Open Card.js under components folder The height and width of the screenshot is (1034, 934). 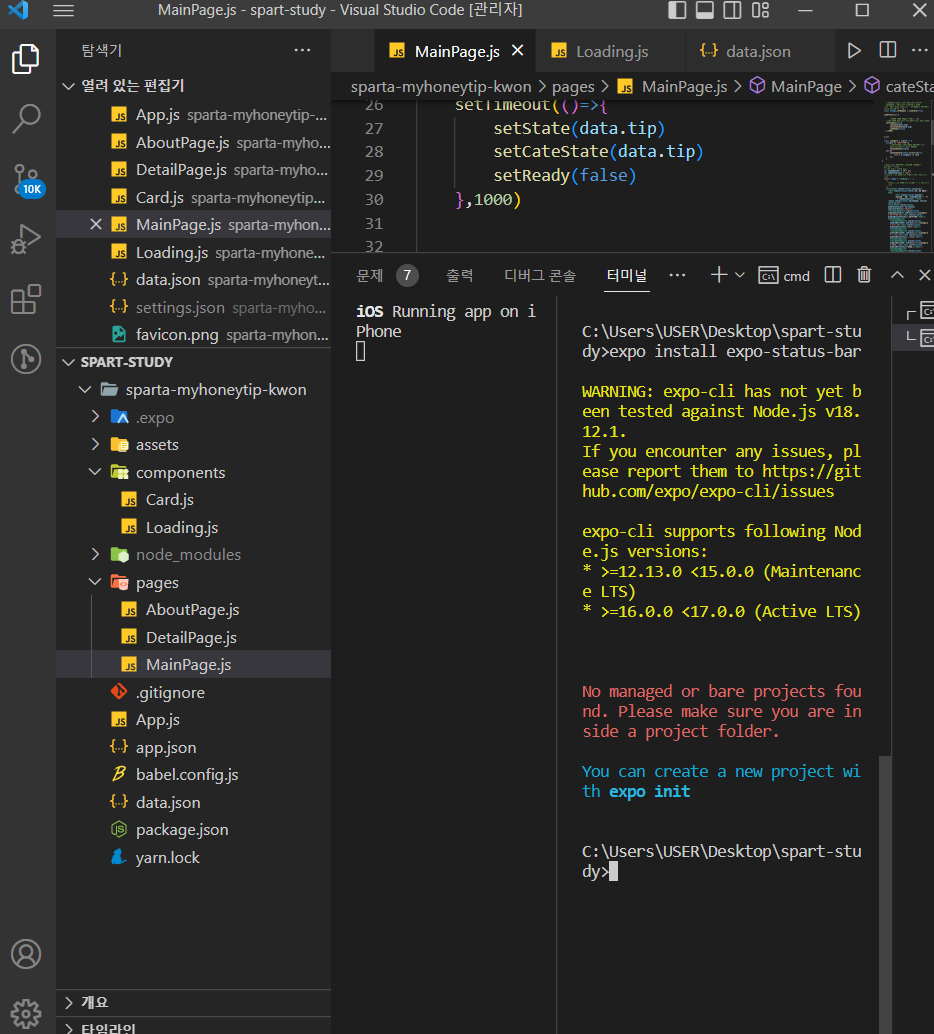coord(193,500)
